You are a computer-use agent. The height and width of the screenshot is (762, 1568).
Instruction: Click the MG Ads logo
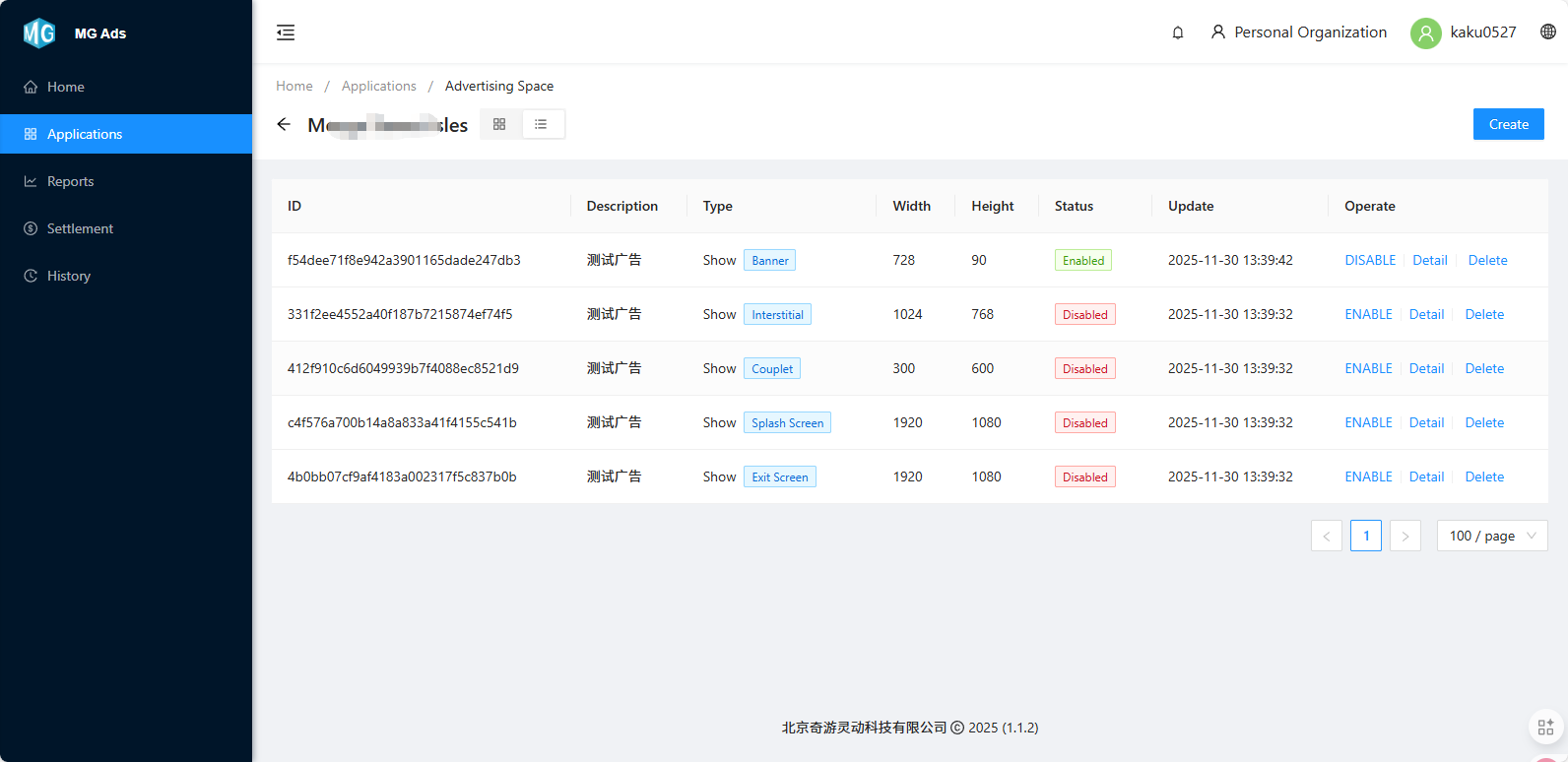pyautogui.click(x=39, y=33)
